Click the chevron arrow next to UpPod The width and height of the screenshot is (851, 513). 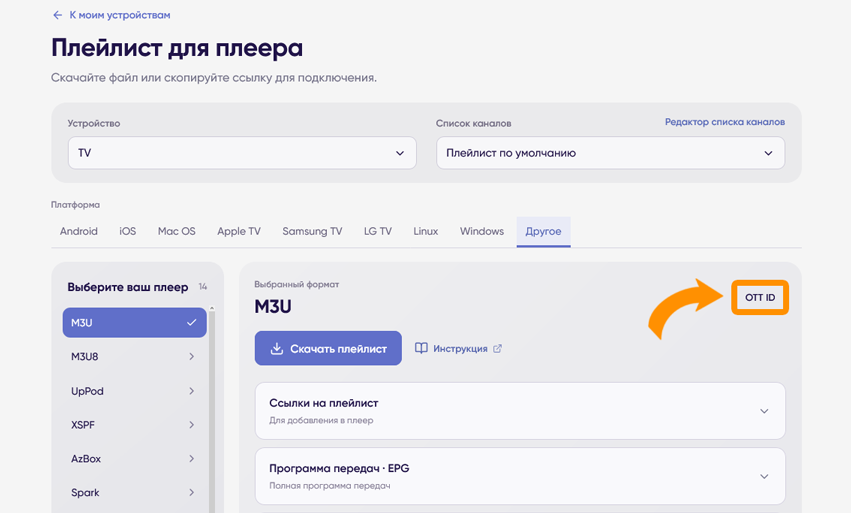pos(192,391)
